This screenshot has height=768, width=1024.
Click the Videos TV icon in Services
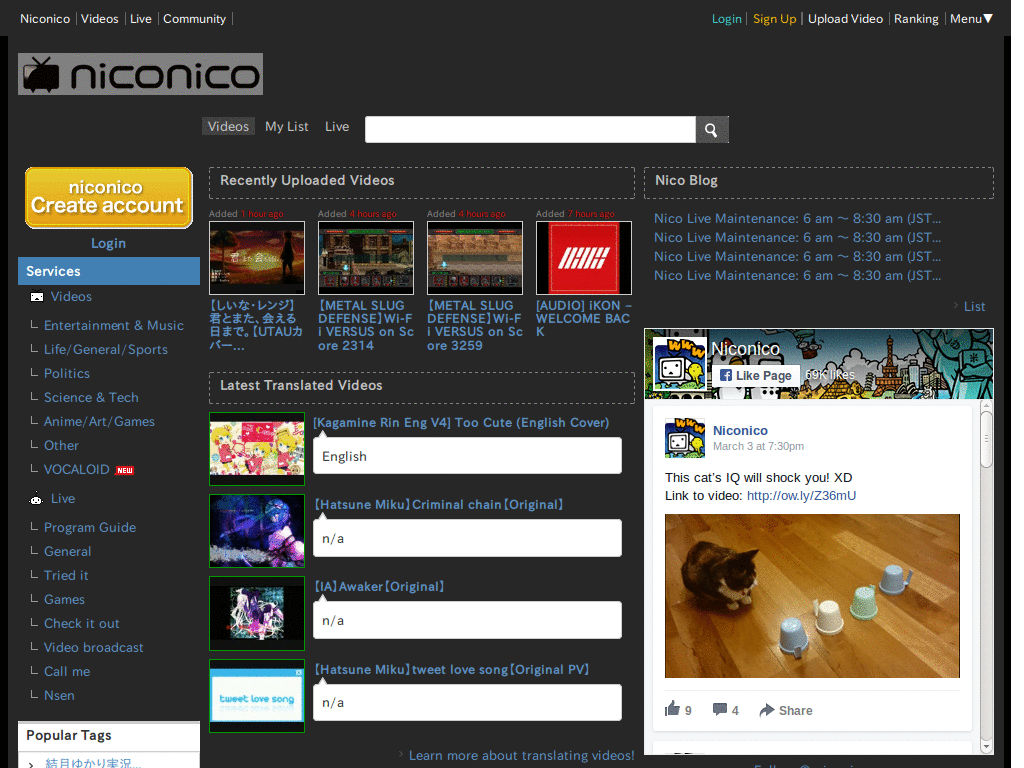click(37, 296)
